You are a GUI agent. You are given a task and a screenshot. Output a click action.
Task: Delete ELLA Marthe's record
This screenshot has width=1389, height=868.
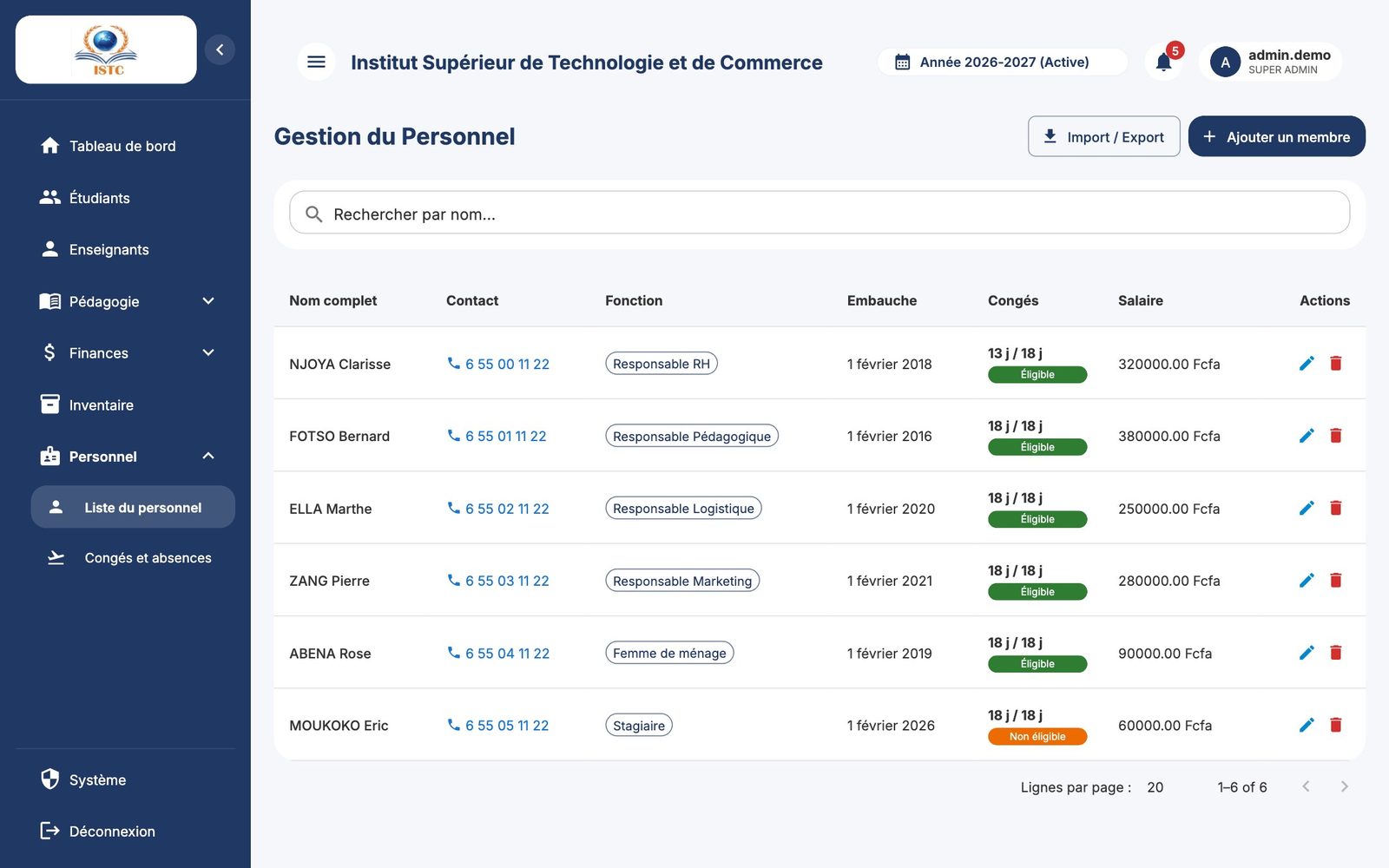pyautogui.click(x=1335, y=508)
